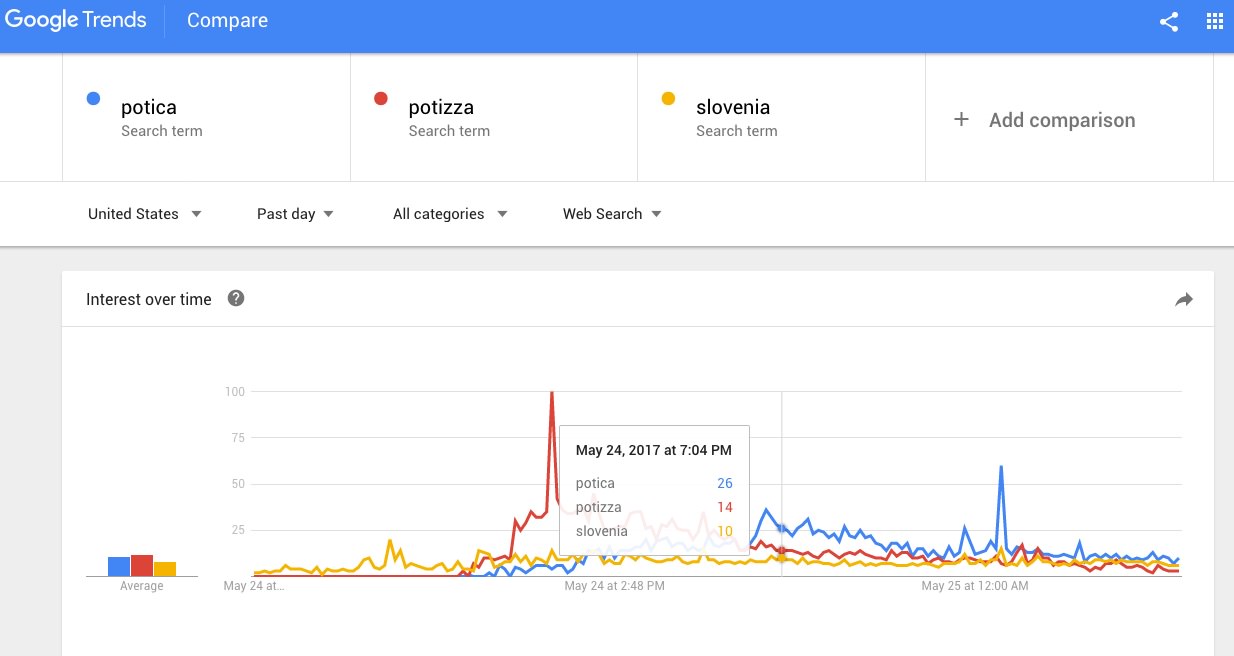Image resolution: width=1234 pixels, height=656 pixels.
Task: Expand the Web Search type dropdown
Action: (612, 214)
